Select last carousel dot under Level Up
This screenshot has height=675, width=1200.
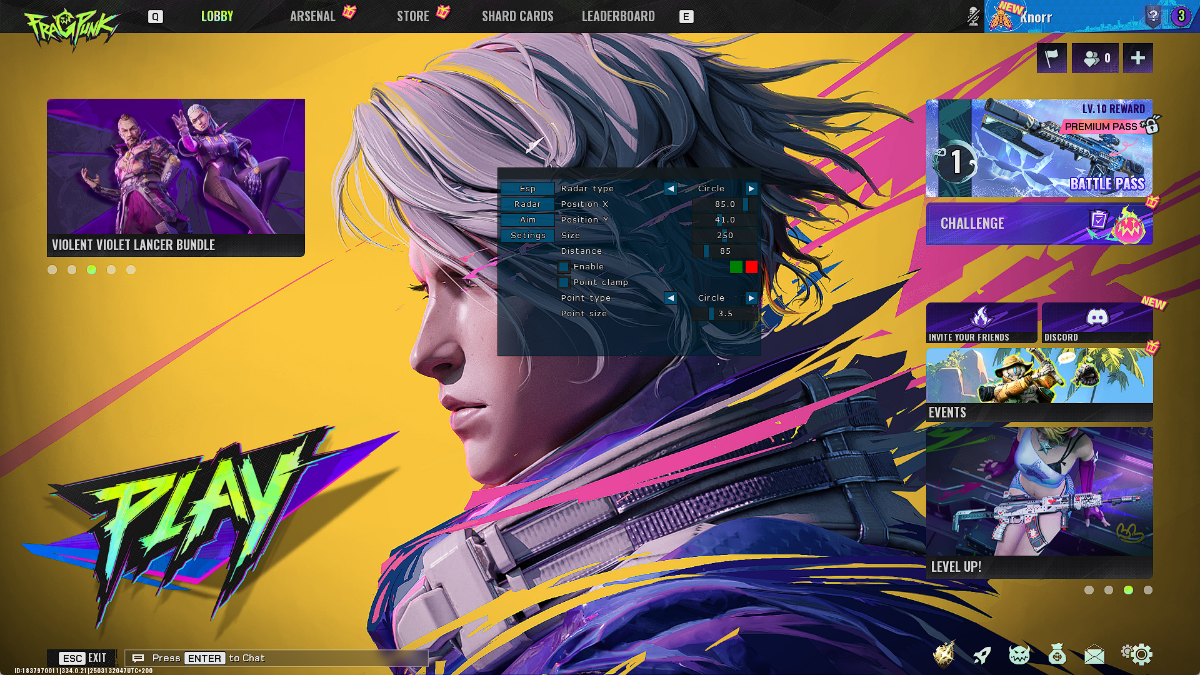tap(1148, 590)
